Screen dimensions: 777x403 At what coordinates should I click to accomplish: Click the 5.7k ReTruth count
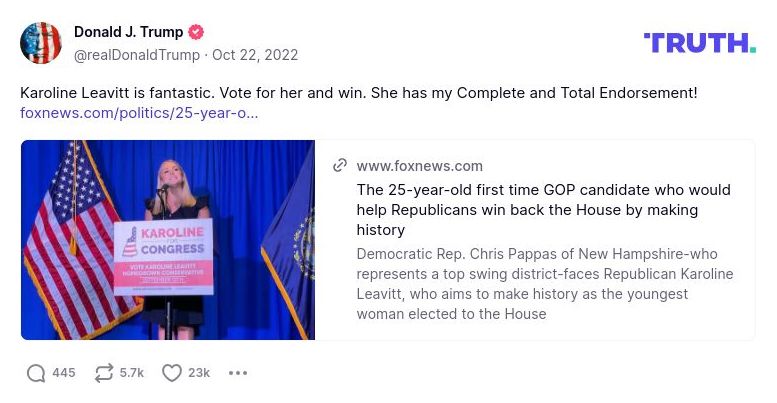pyautogui.click(x=132, y=373)
